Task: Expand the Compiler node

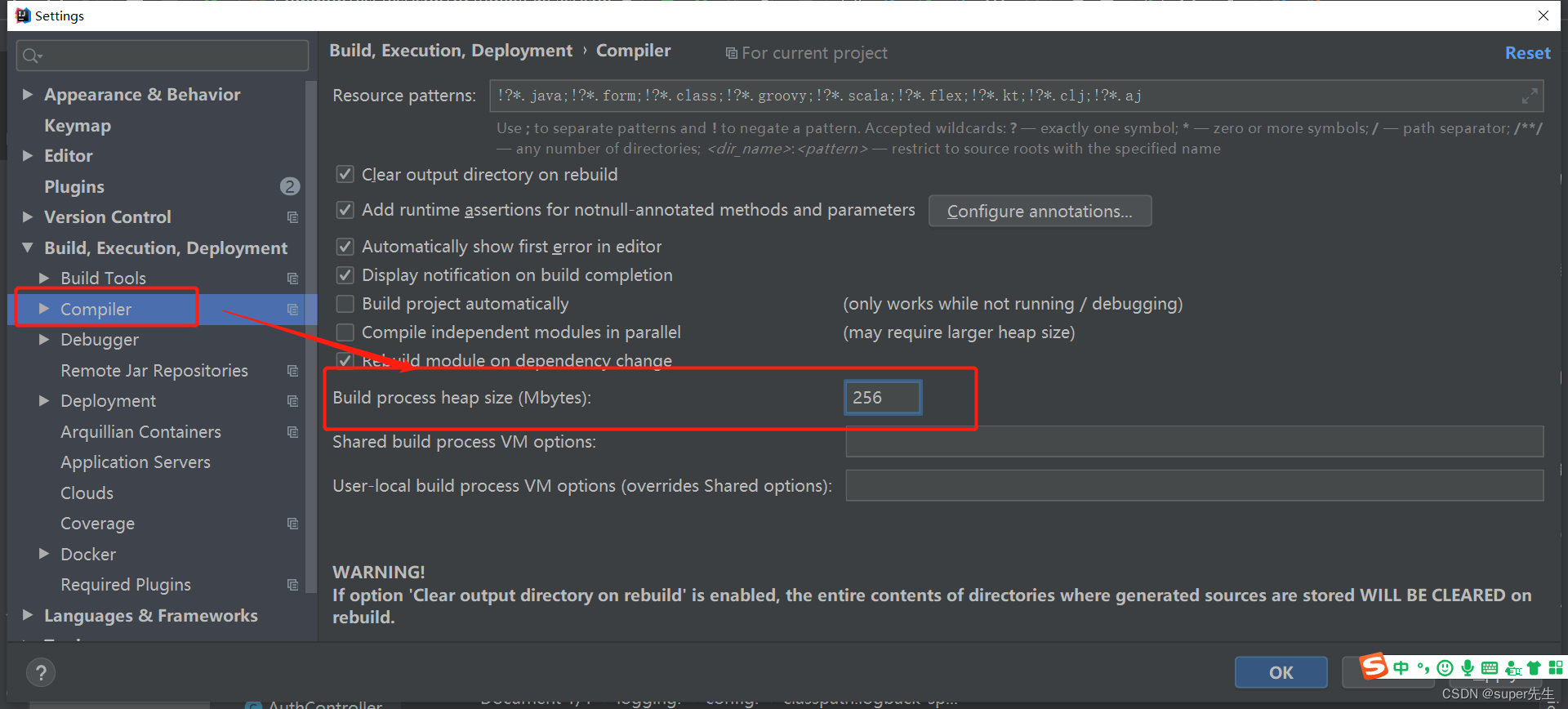Action: (x=44, y=309)
